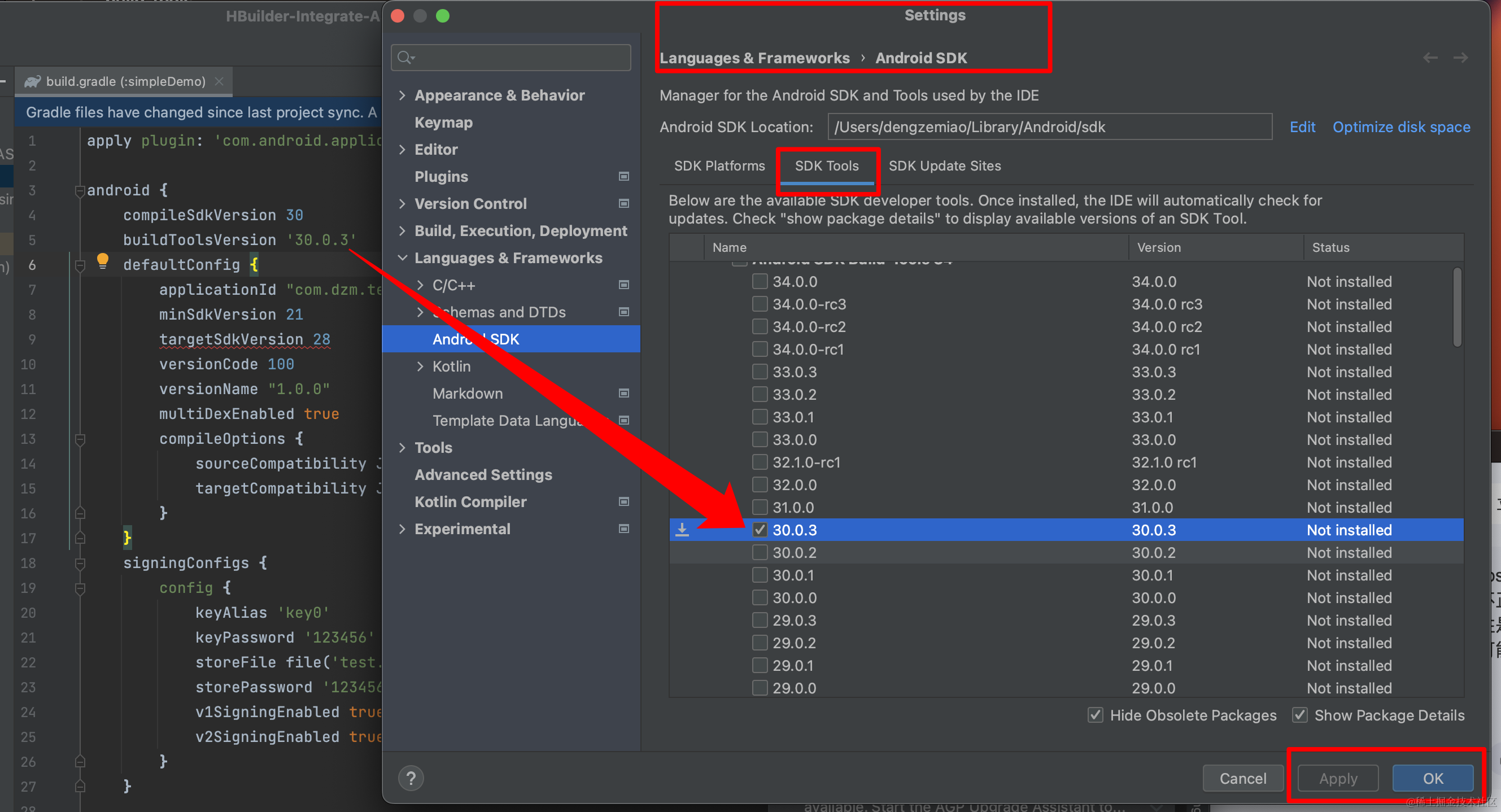
Task: Click the Optimize disk space link
Action: (1401, 127)
